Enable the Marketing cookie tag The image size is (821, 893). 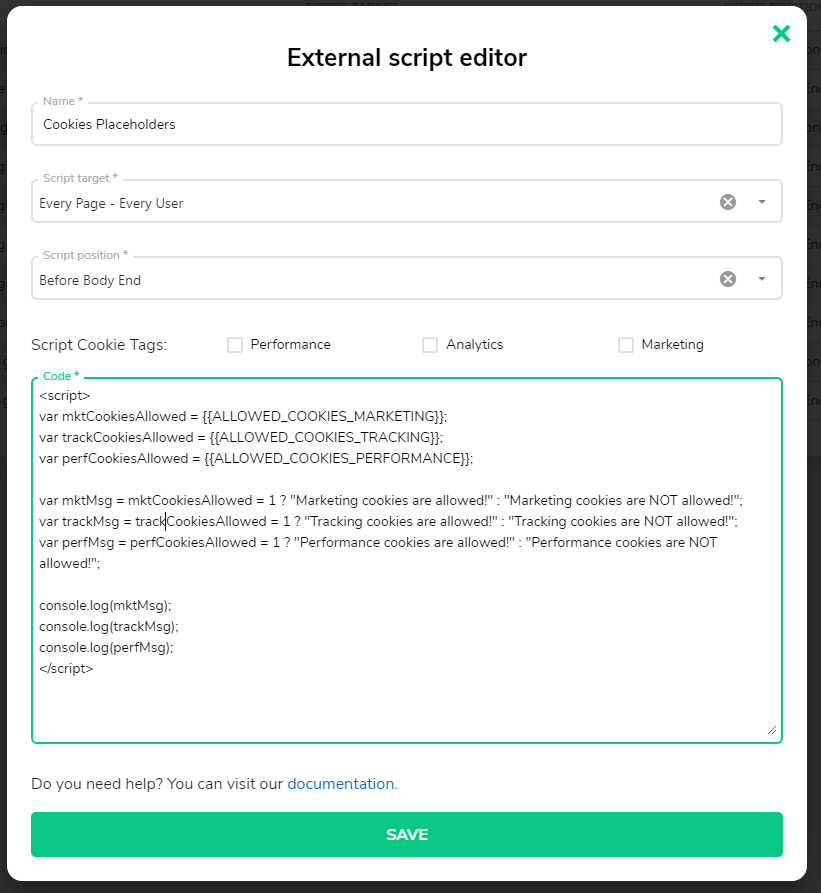(x=625, y=344)
